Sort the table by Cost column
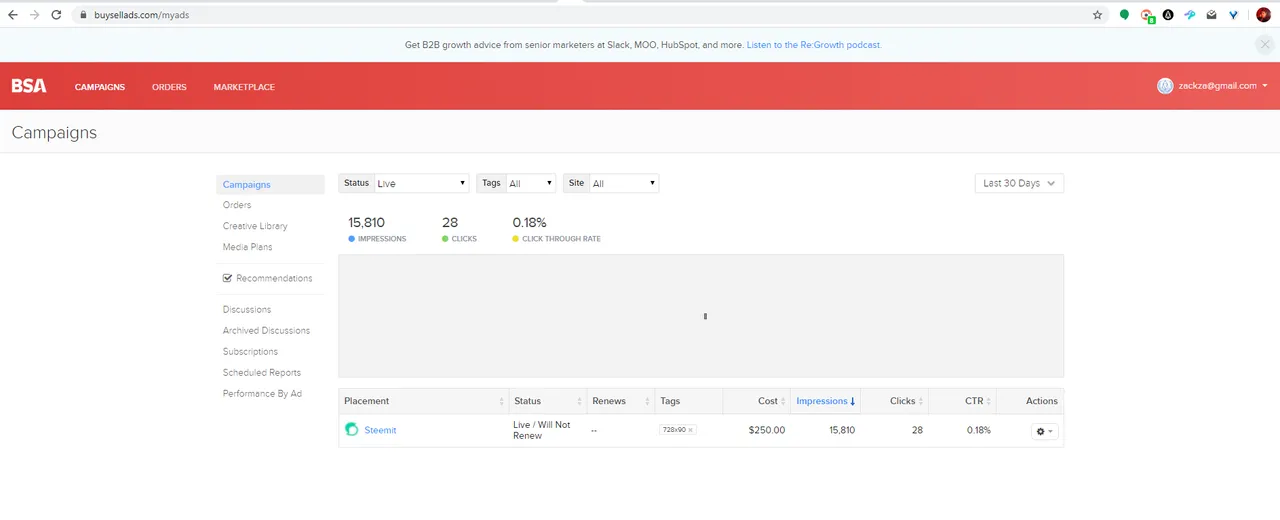1280x520 pixels. (x=757, y=401)
